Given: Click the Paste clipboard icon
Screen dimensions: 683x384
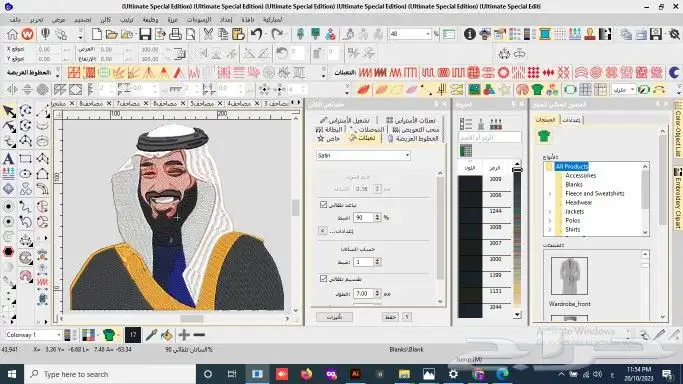Looking at the screenshot, I should coord(238,34).
